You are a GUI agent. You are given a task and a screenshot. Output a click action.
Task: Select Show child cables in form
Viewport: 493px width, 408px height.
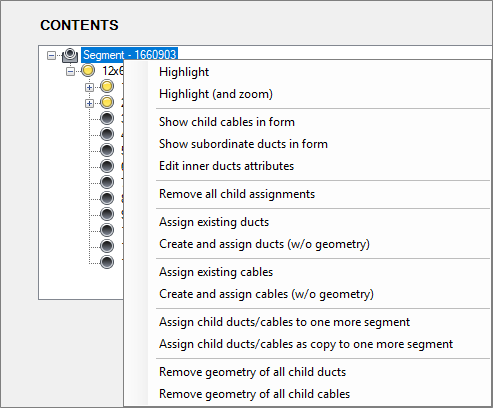click(227, 122)
